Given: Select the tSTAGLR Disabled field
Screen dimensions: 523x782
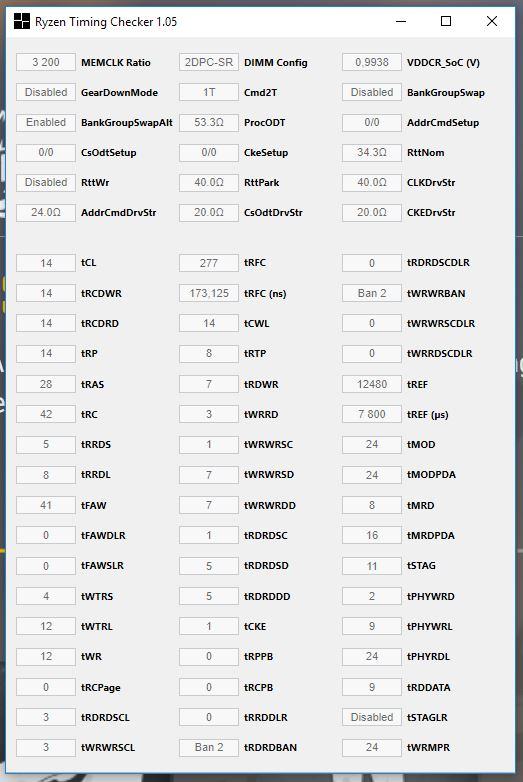Looking at the screenshot, I should [x=372, y=717].
